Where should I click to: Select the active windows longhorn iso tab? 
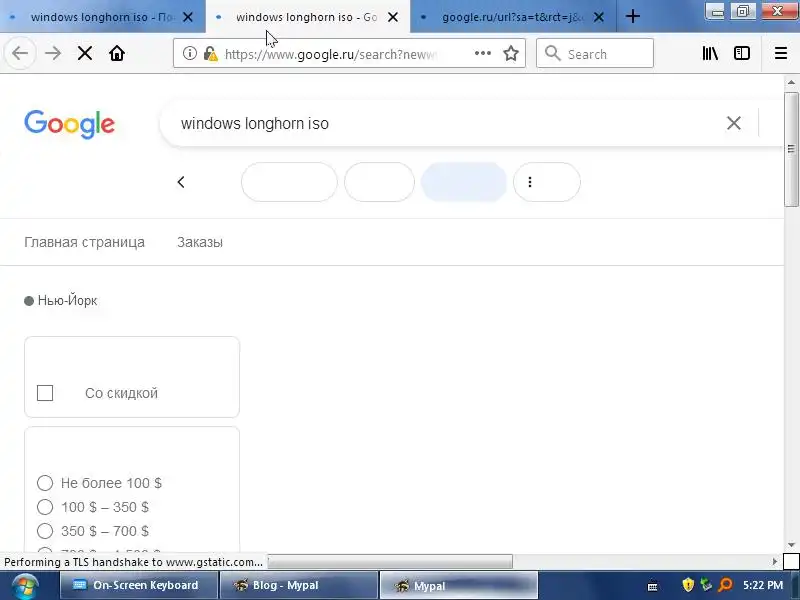click(x=306, y=17)
